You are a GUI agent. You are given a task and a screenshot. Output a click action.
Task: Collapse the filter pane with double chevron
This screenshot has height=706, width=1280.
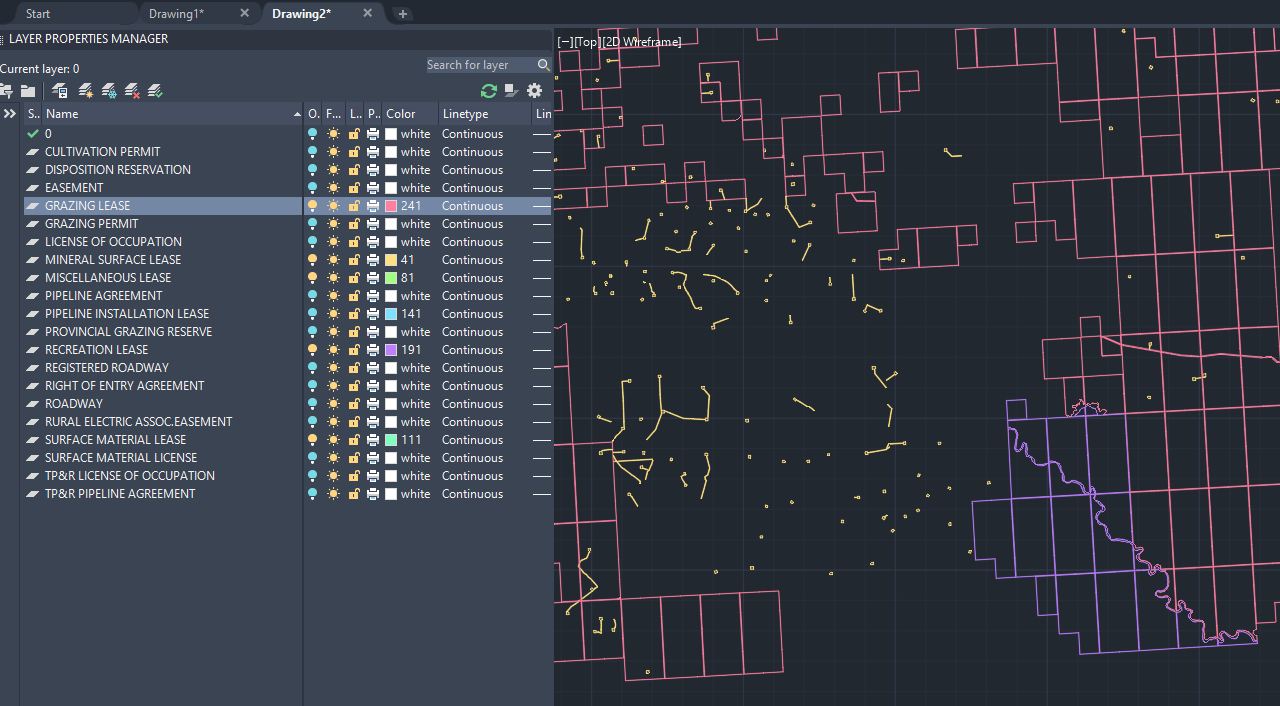click(x=9, y=113)
